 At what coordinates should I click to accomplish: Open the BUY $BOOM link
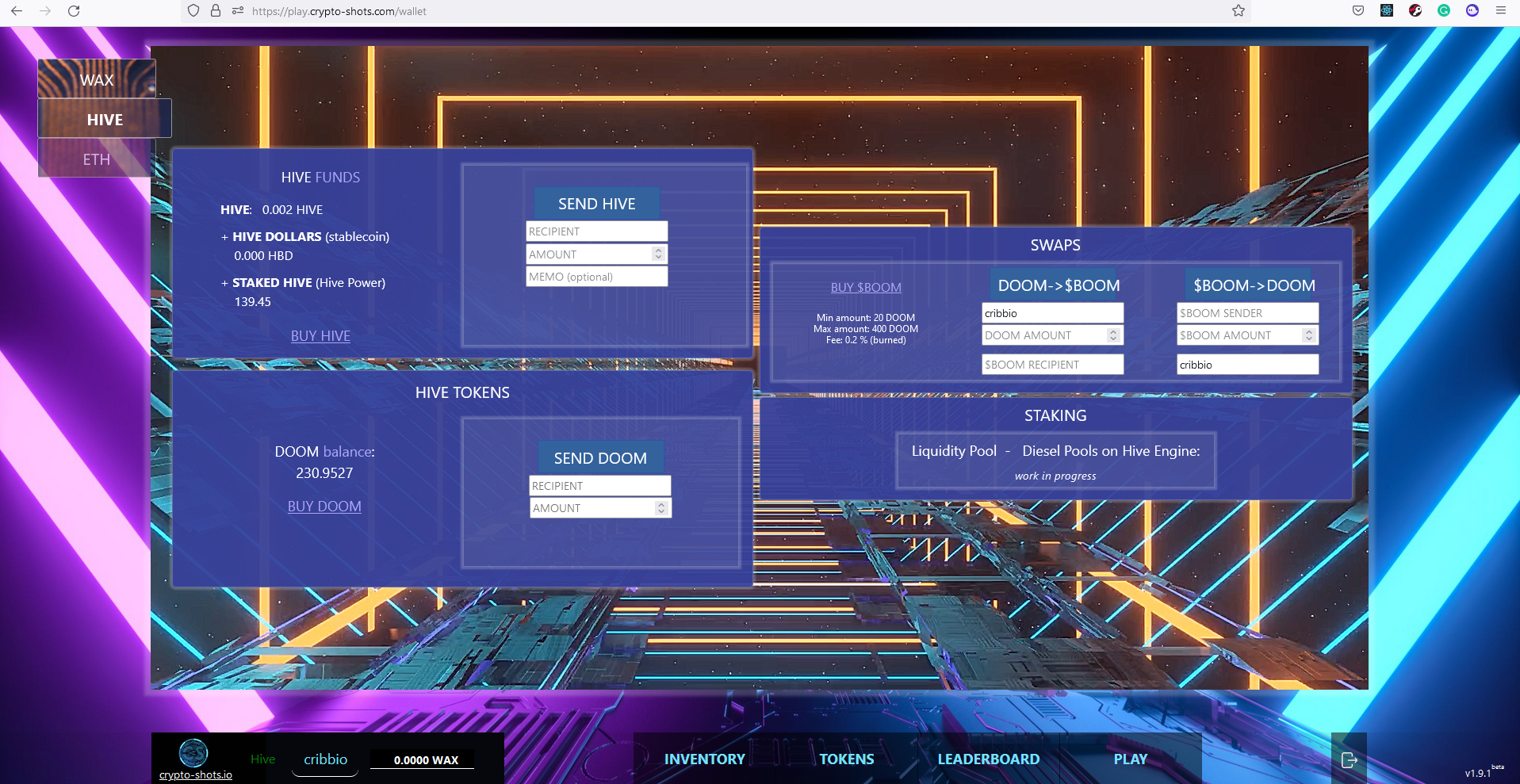click(x=866, y=288)
